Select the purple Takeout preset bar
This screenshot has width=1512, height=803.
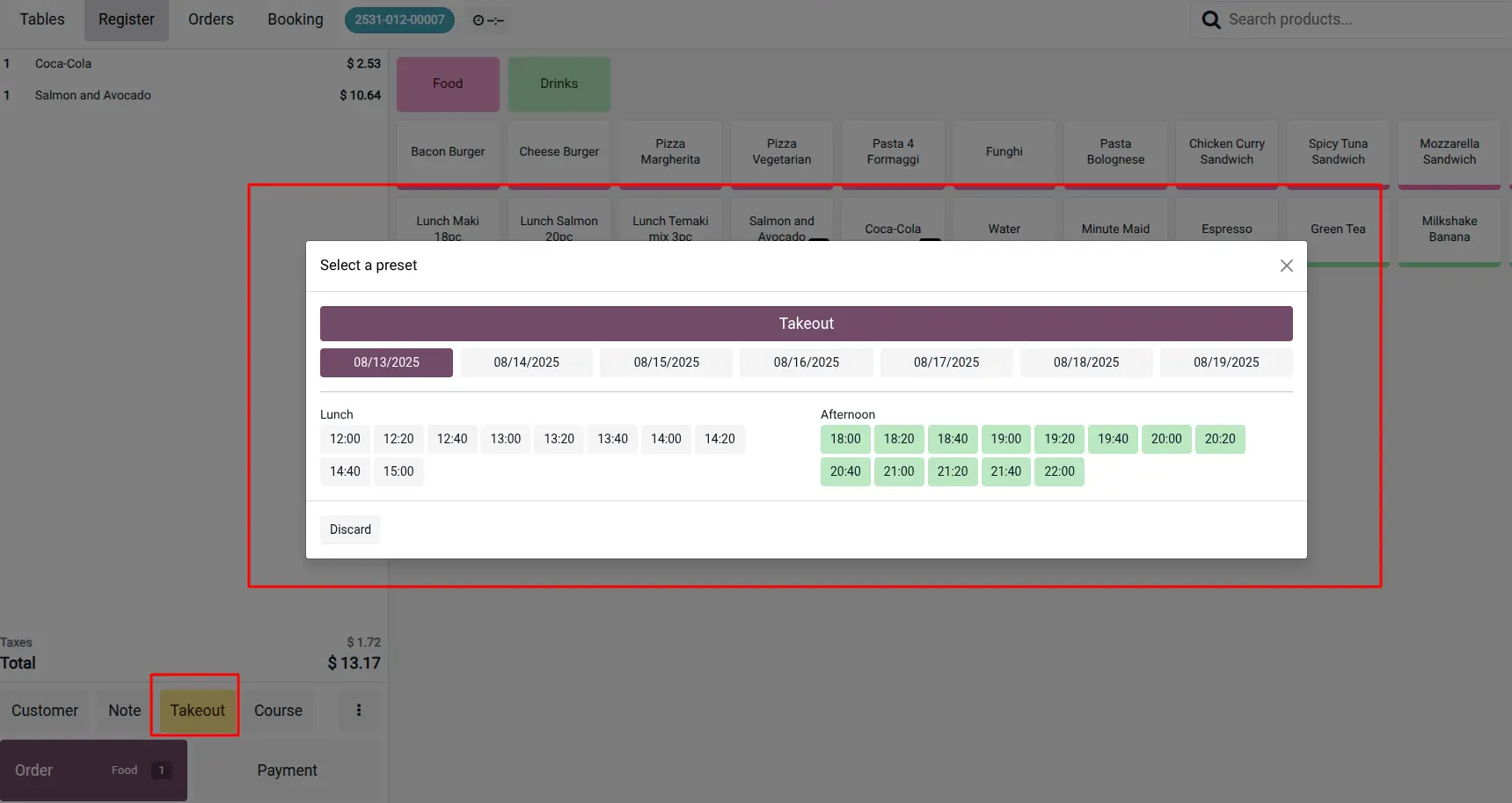(x=806, y=324)
